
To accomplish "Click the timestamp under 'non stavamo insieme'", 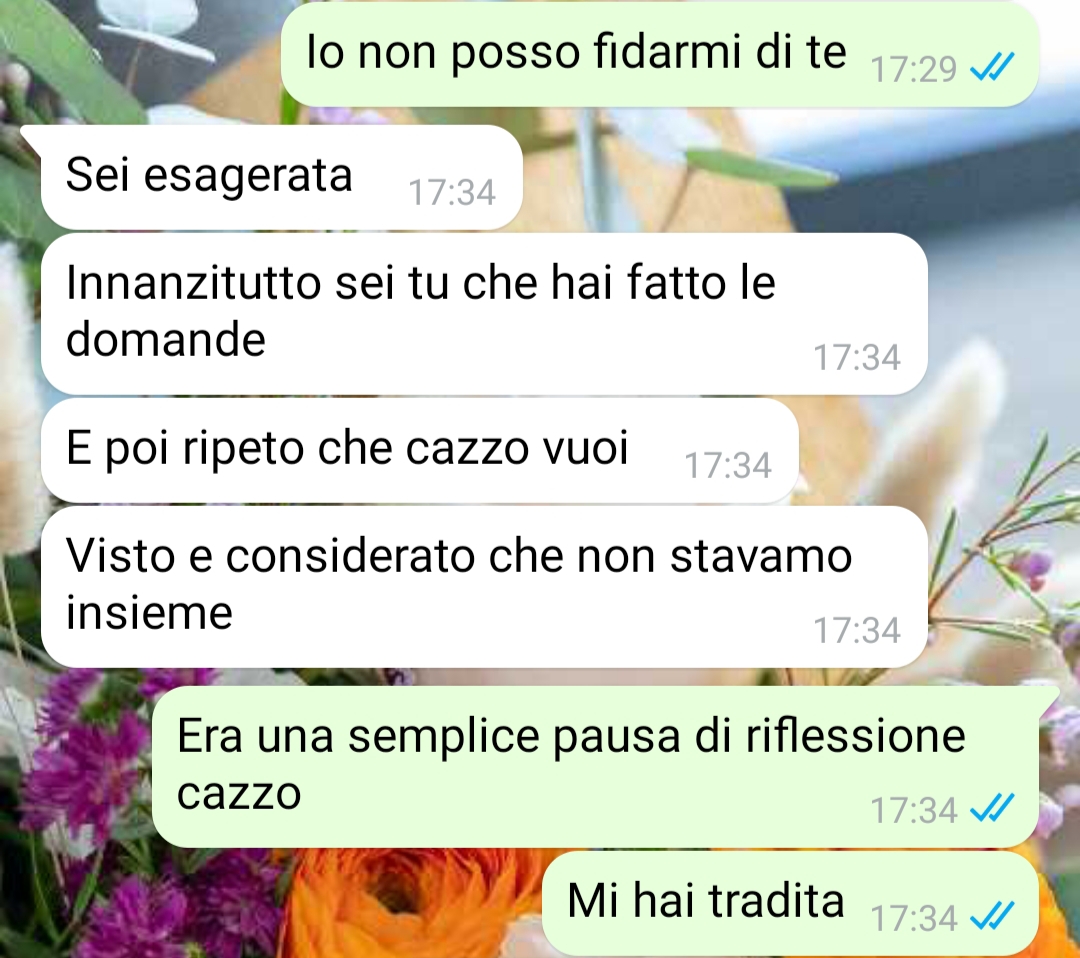I will [857, 630].
